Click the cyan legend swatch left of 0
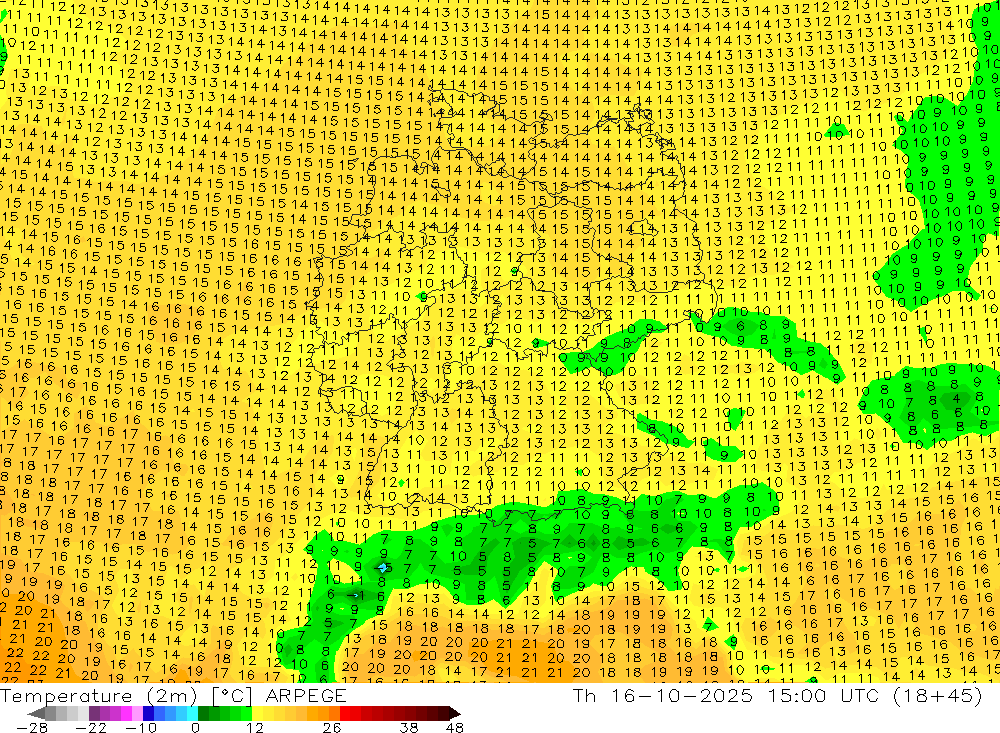Viewport: 1000px width, 733px height. click(192, 714)
